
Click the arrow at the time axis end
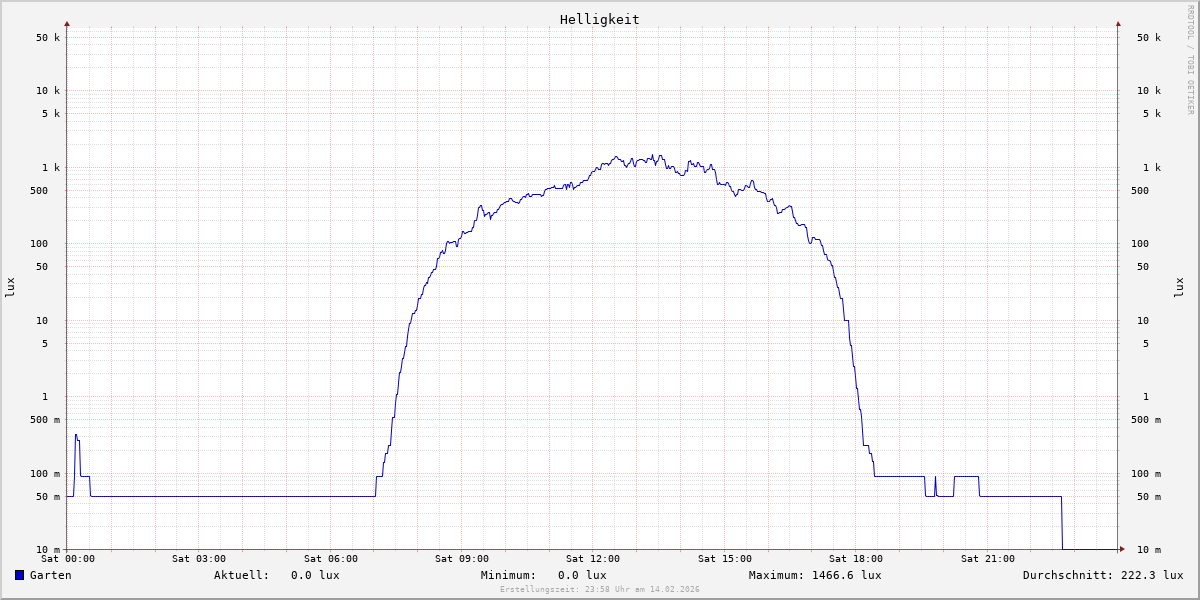[x=1122, y=549]
